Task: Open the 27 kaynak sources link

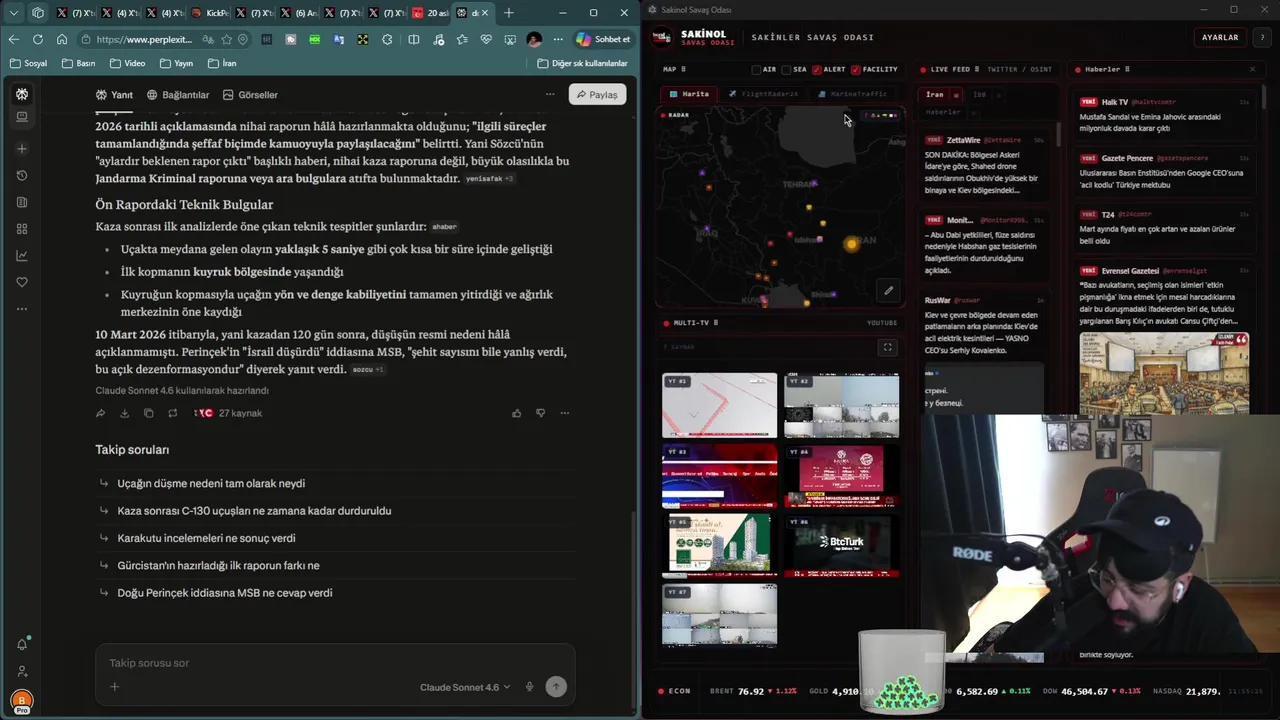Action: coord(229,413)
